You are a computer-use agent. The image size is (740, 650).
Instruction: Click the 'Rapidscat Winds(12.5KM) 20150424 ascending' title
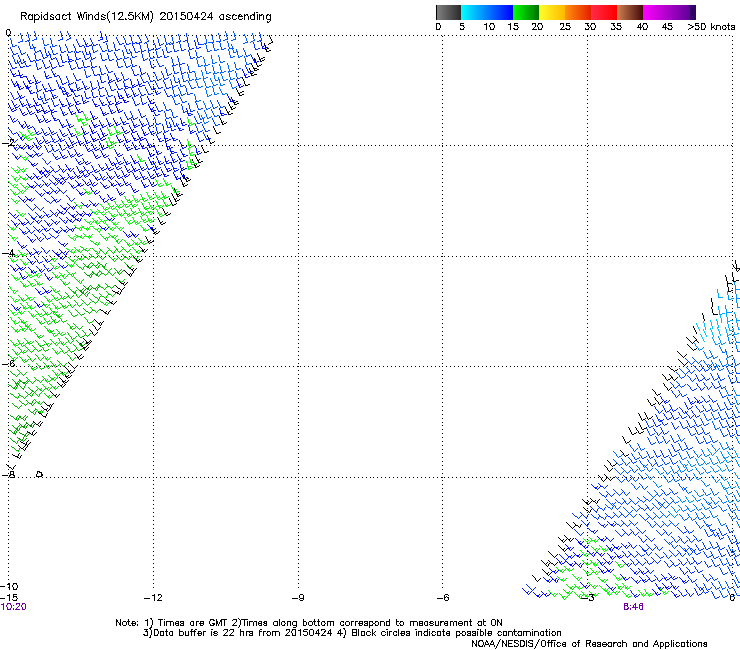146,17
